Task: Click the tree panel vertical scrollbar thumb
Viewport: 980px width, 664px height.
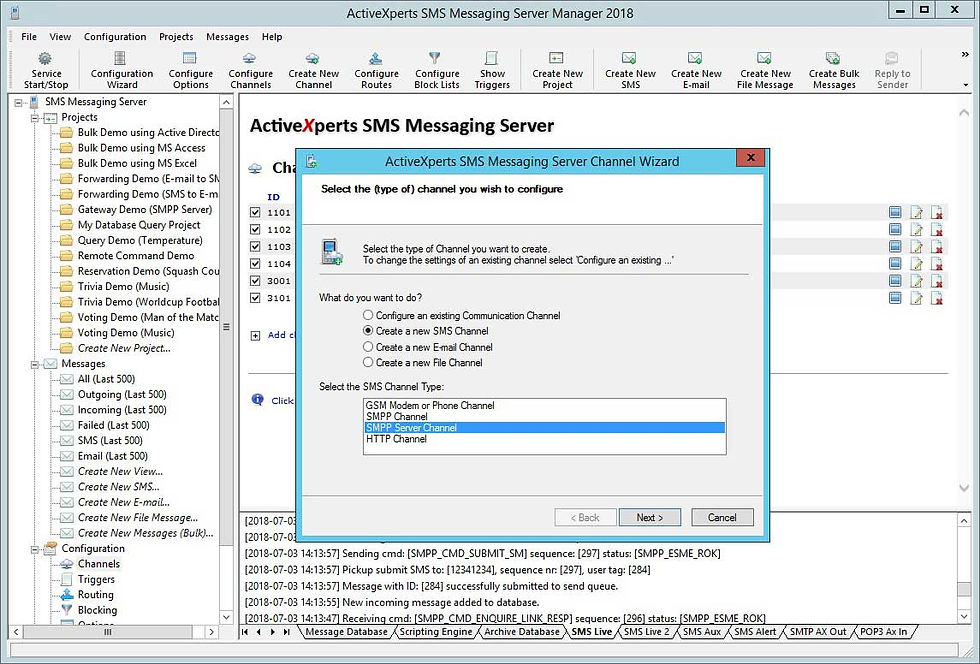Action: [x=226, y=326]
